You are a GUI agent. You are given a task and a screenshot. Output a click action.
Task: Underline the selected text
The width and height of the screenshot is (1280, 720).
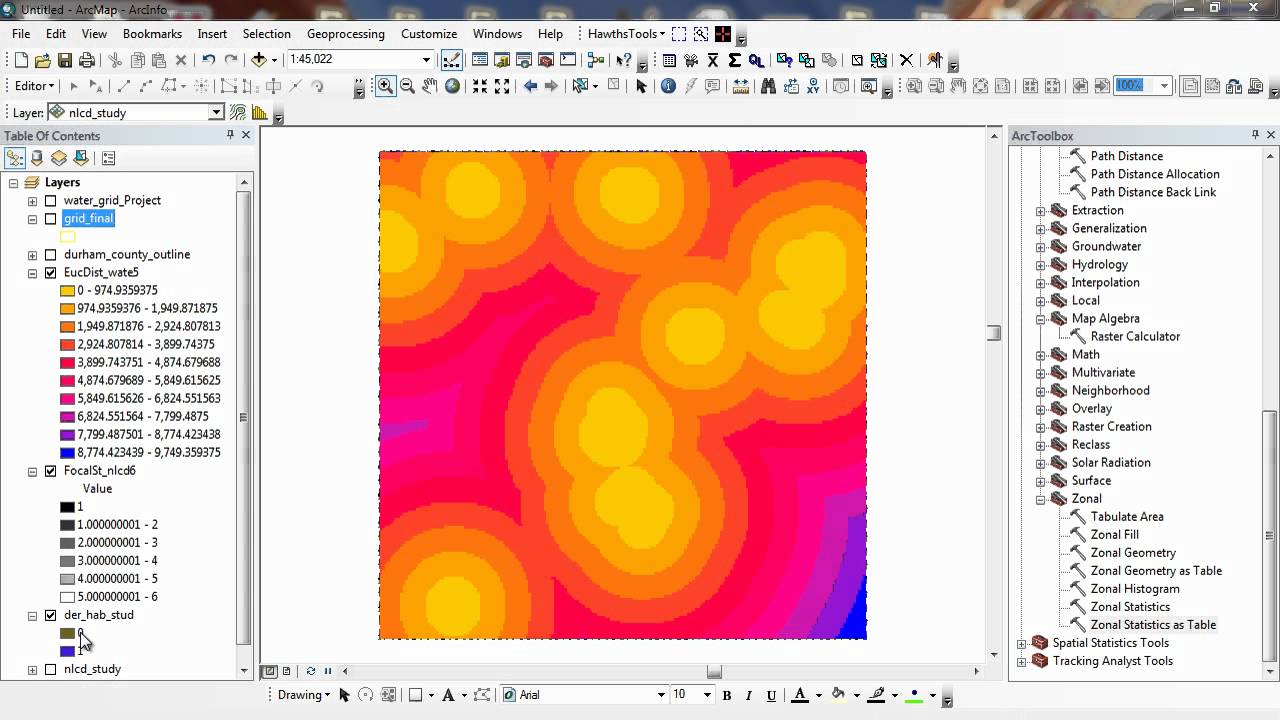pyautogui.click(x=771, y=695)
